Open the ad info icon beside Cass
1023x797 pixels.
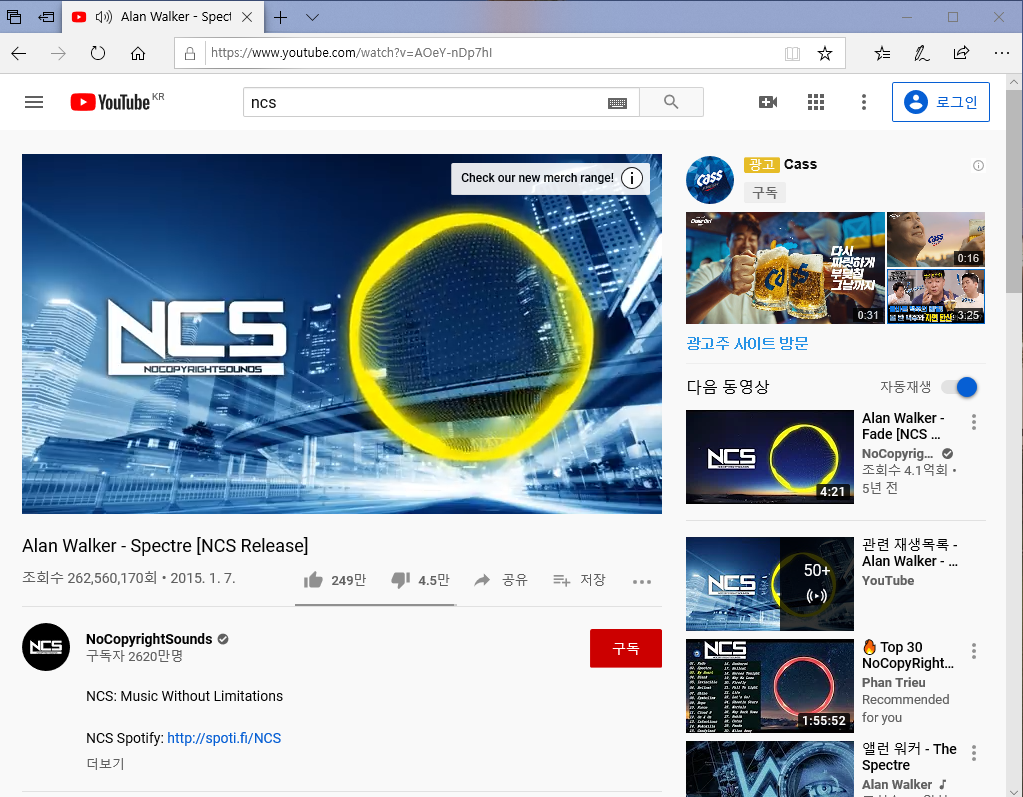[978, 166]
